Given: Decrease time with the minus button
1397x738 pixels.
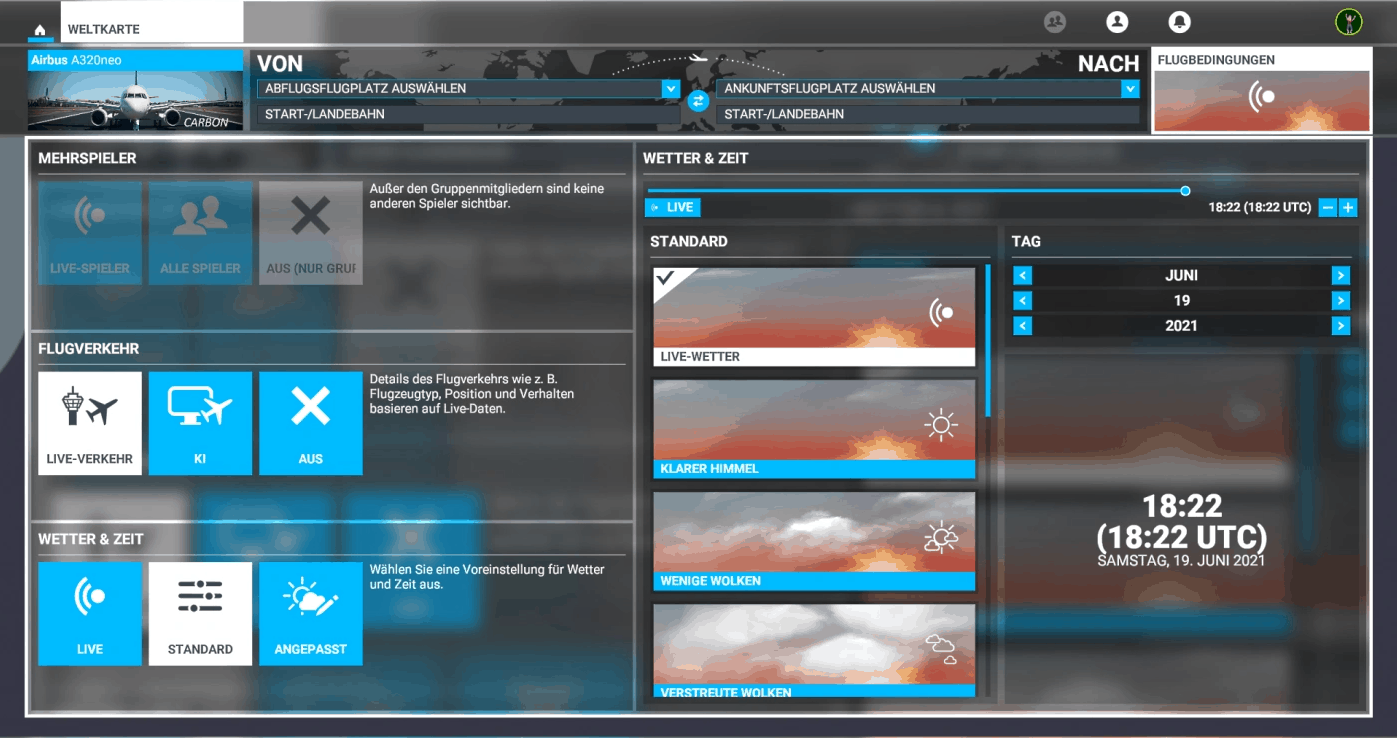Looking at the screenshot, I should coord(1327,207).
